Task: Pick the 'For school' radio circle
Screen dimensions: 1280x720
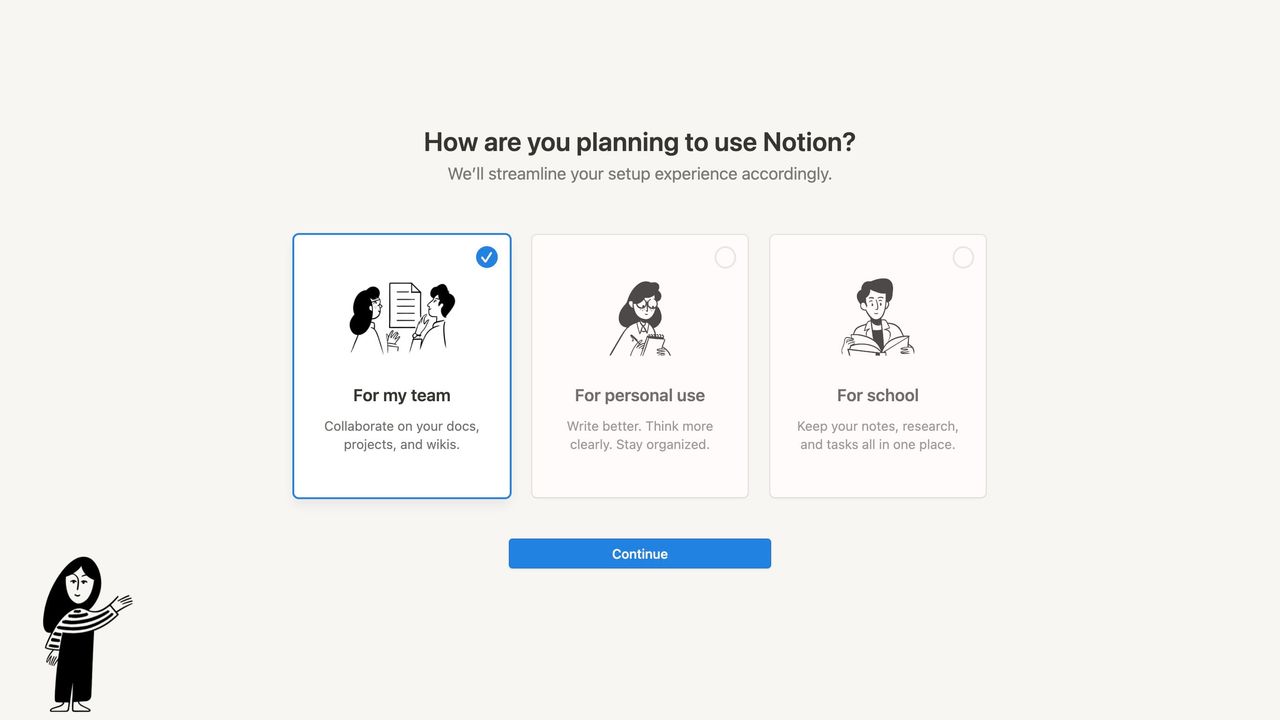Action: [x=963, y=257]
